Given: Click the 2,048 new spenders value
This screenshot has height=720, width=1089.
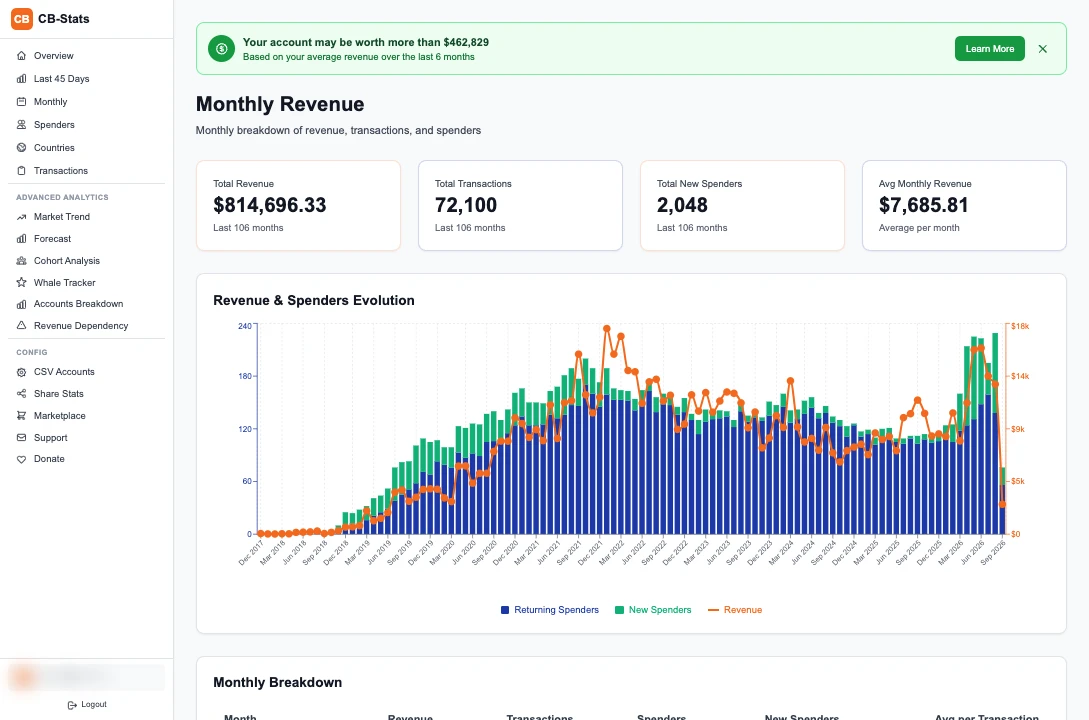Looking at the screenshot, I should (682, 205).
